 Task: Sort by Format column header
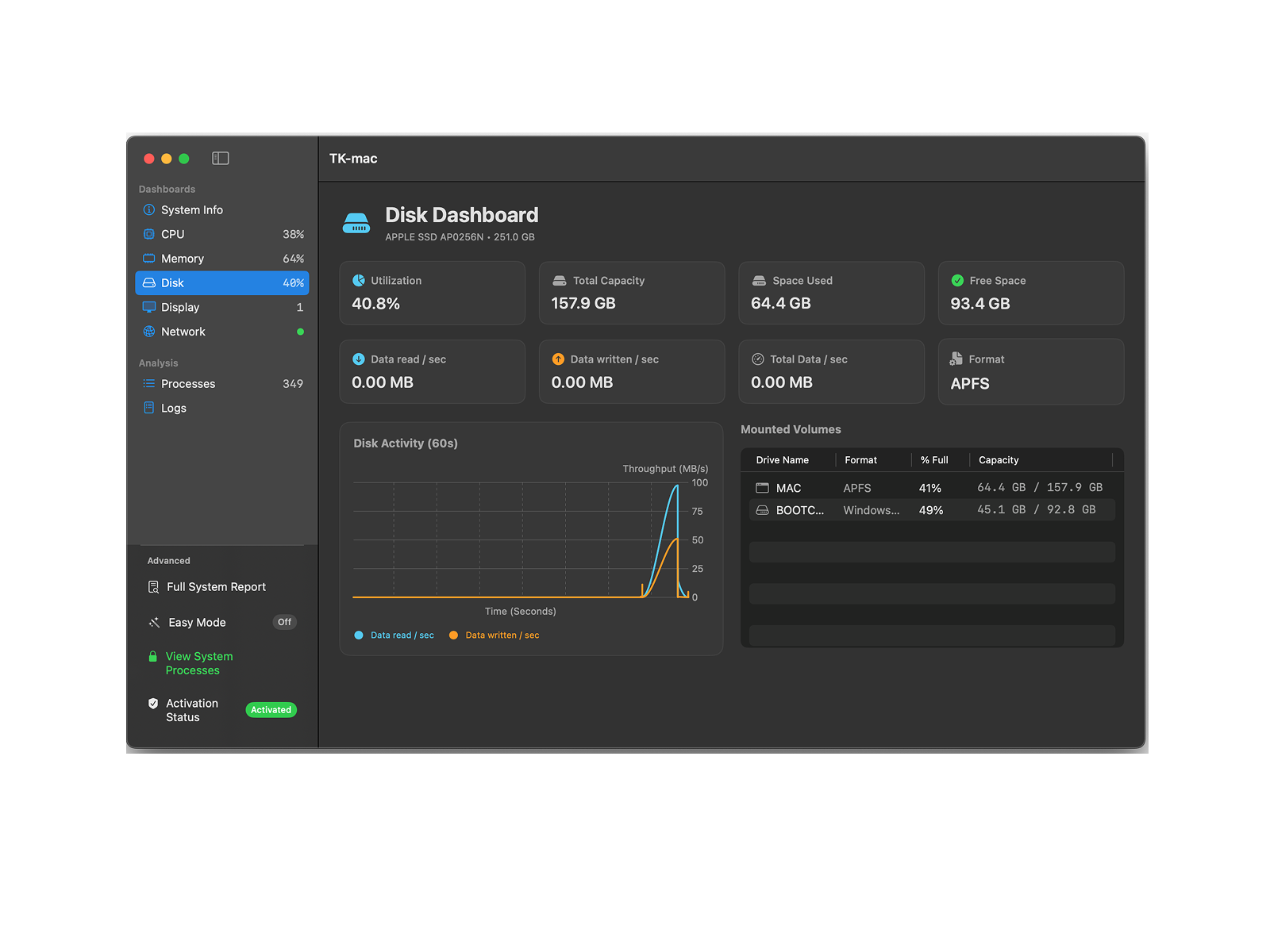point(861,460)
